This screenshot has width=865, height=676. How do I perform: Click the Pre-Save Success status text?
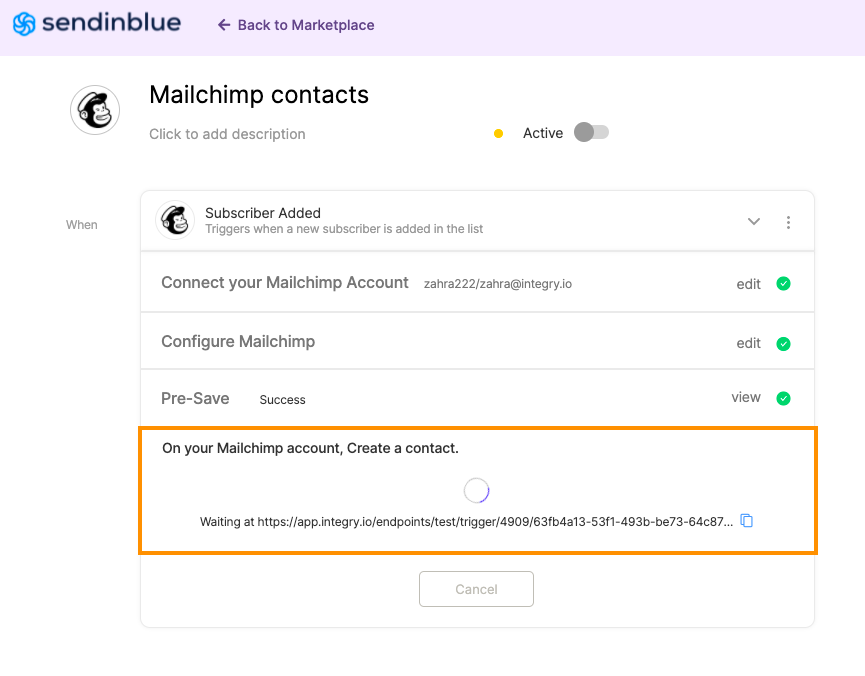tap(282, 400)
